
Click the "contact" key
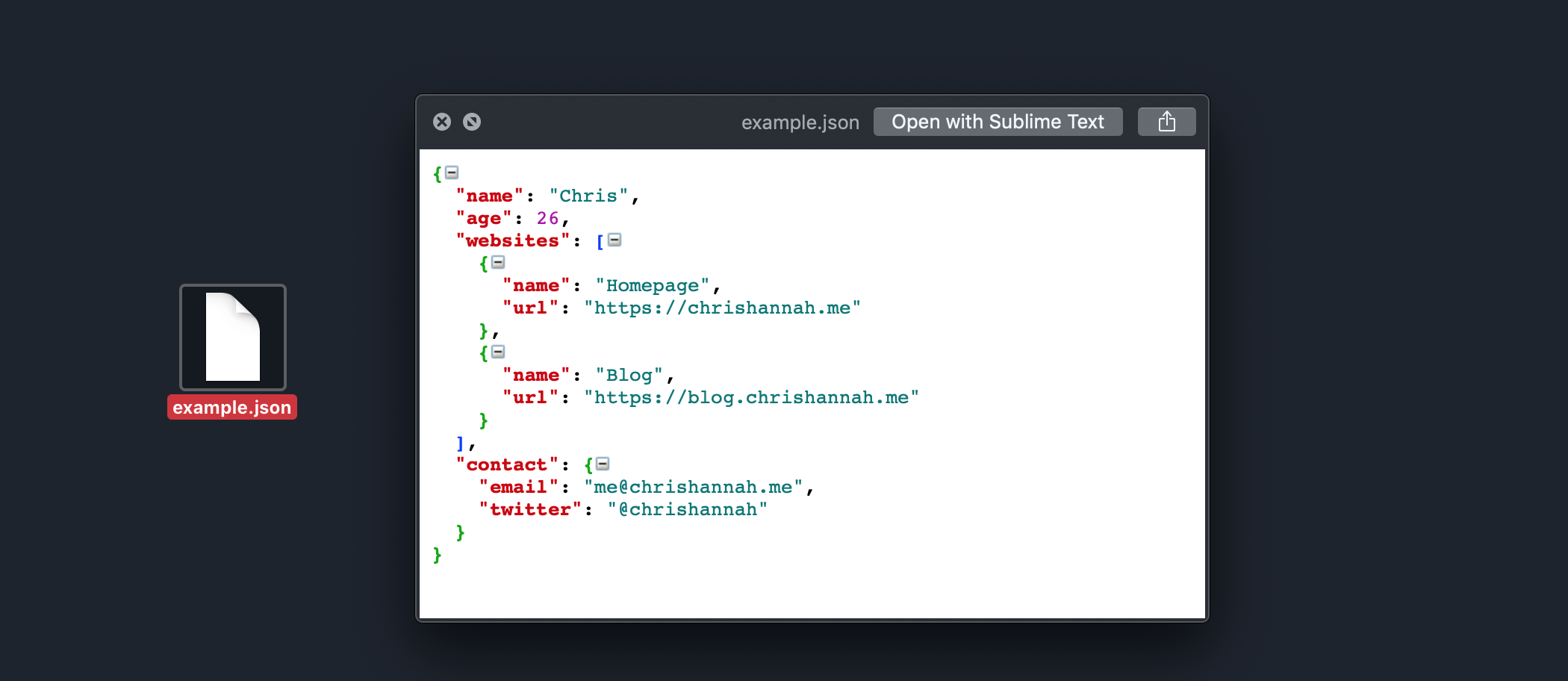507,464
